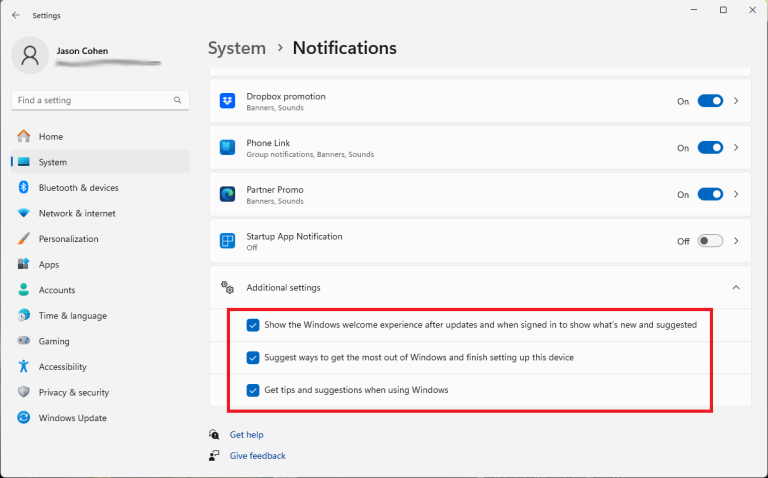Open Partner Promo details chevron

point(737,194)
